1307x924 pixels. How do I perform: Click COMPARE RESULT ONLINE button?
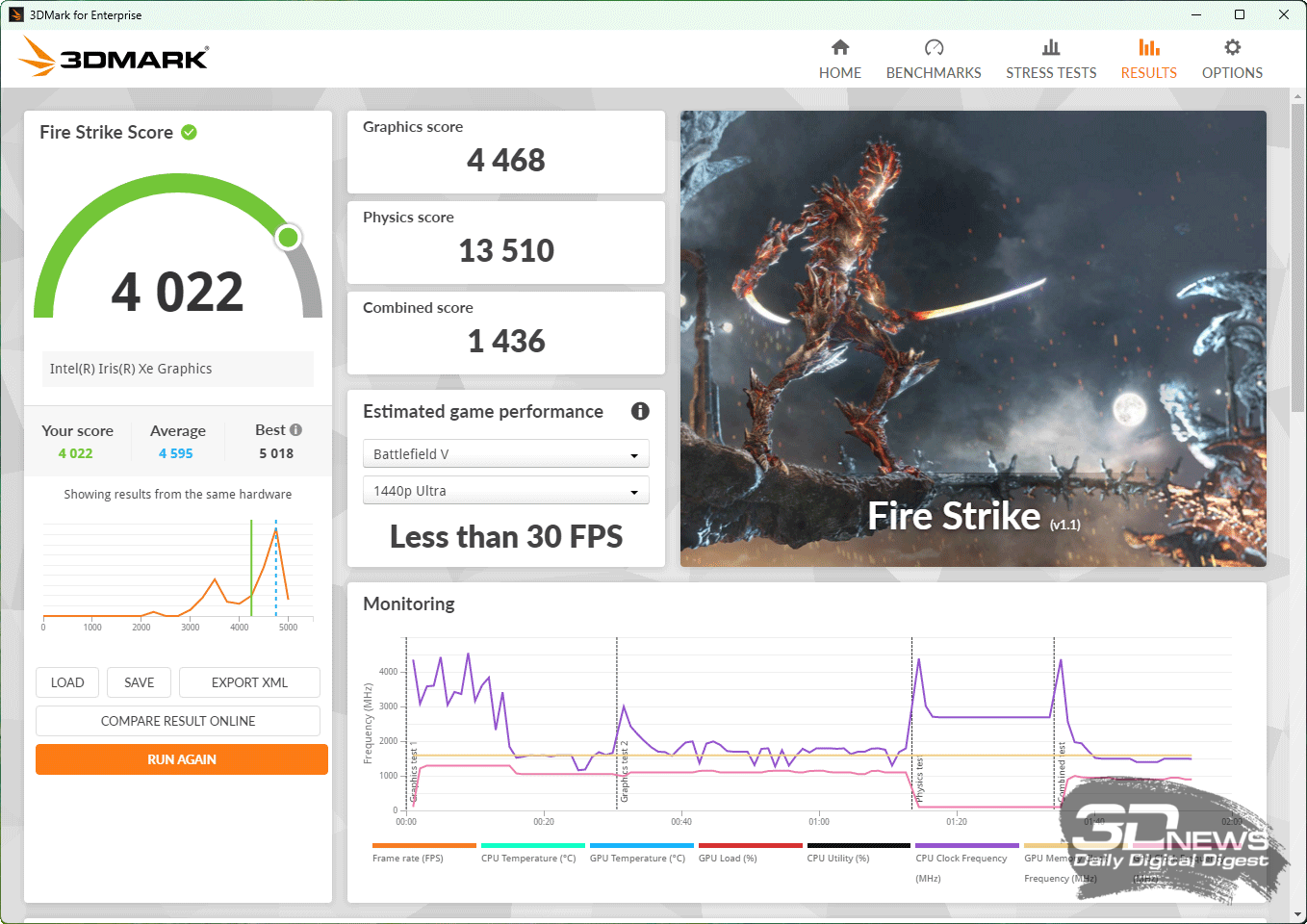(x=178, y=721)
